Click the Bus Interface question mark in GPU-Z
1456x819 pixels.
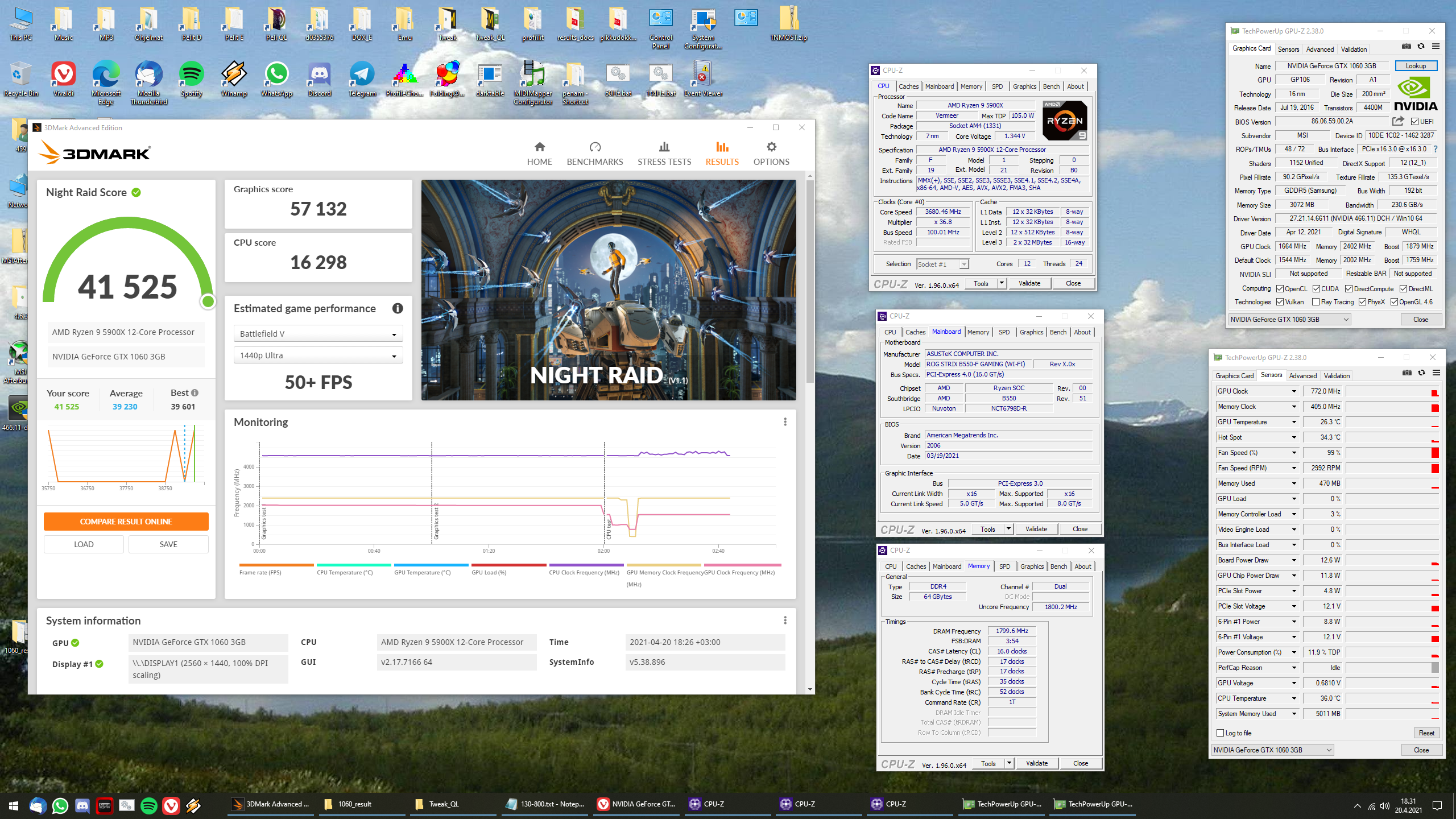click(x=1435, y=149)
